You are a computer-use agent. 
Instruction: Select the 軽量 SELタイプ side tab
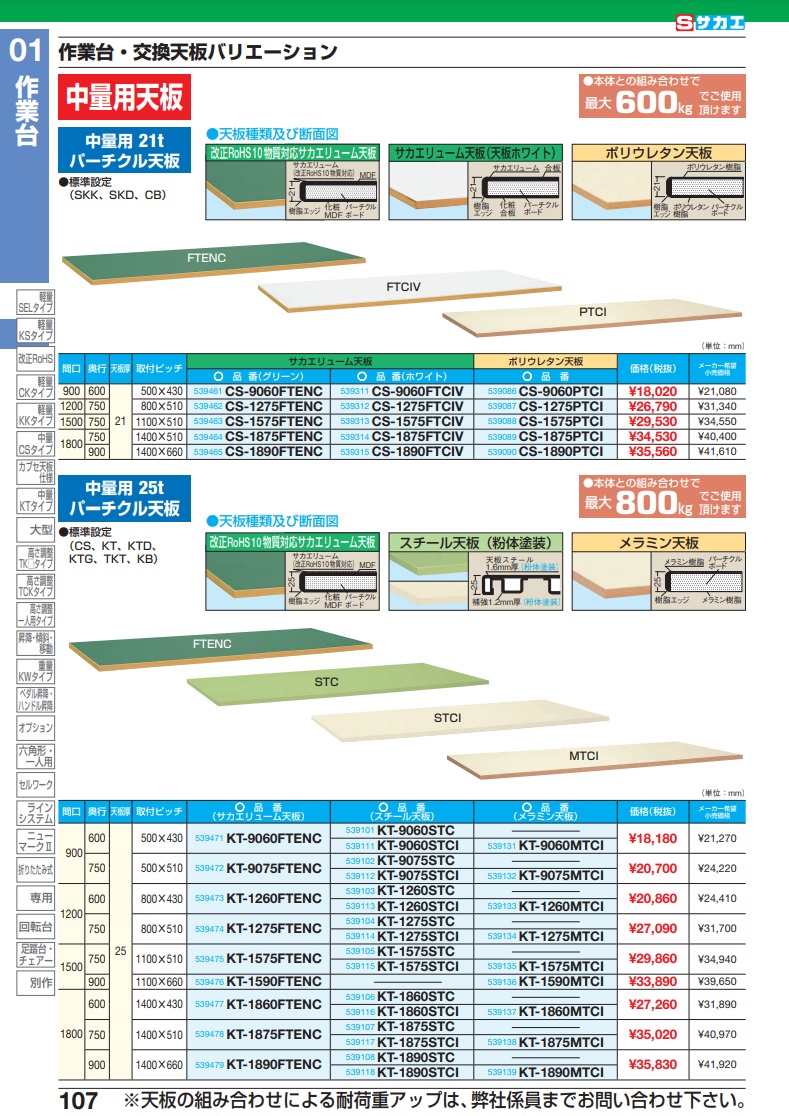36,302
